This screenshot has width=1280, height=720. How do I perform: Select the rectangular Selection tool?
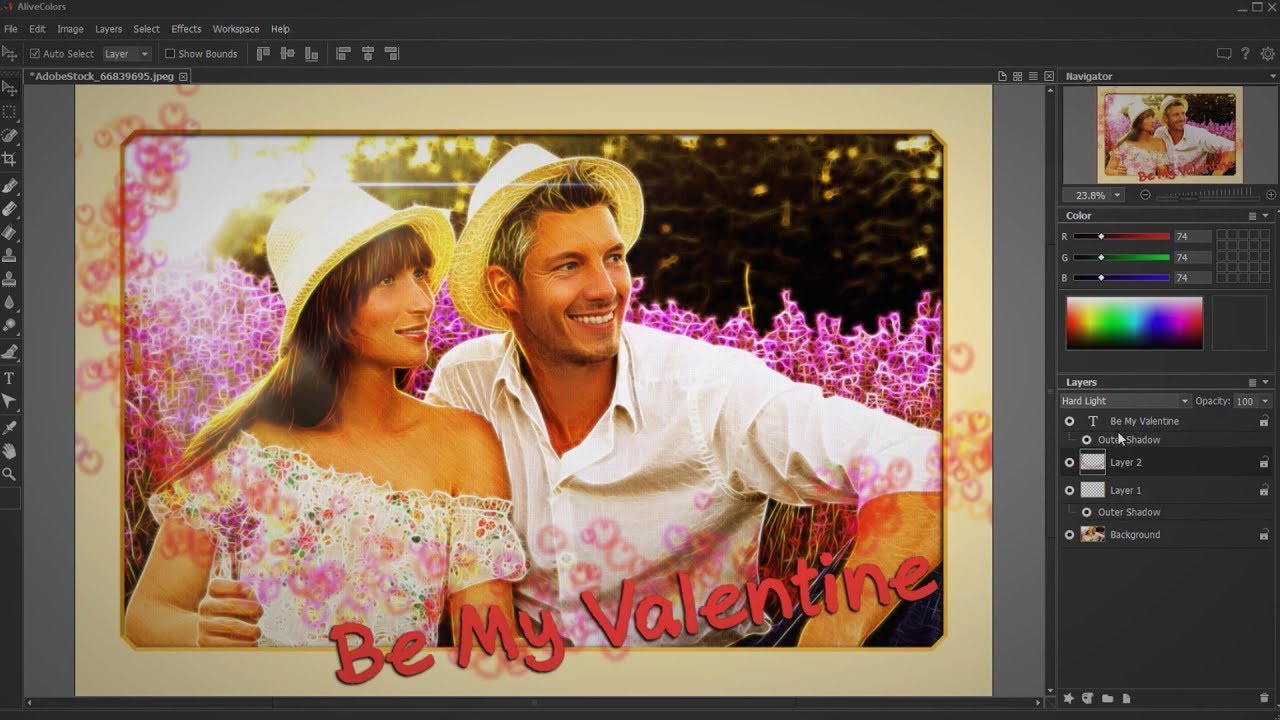pyautogui.click(x=9, y=112)
